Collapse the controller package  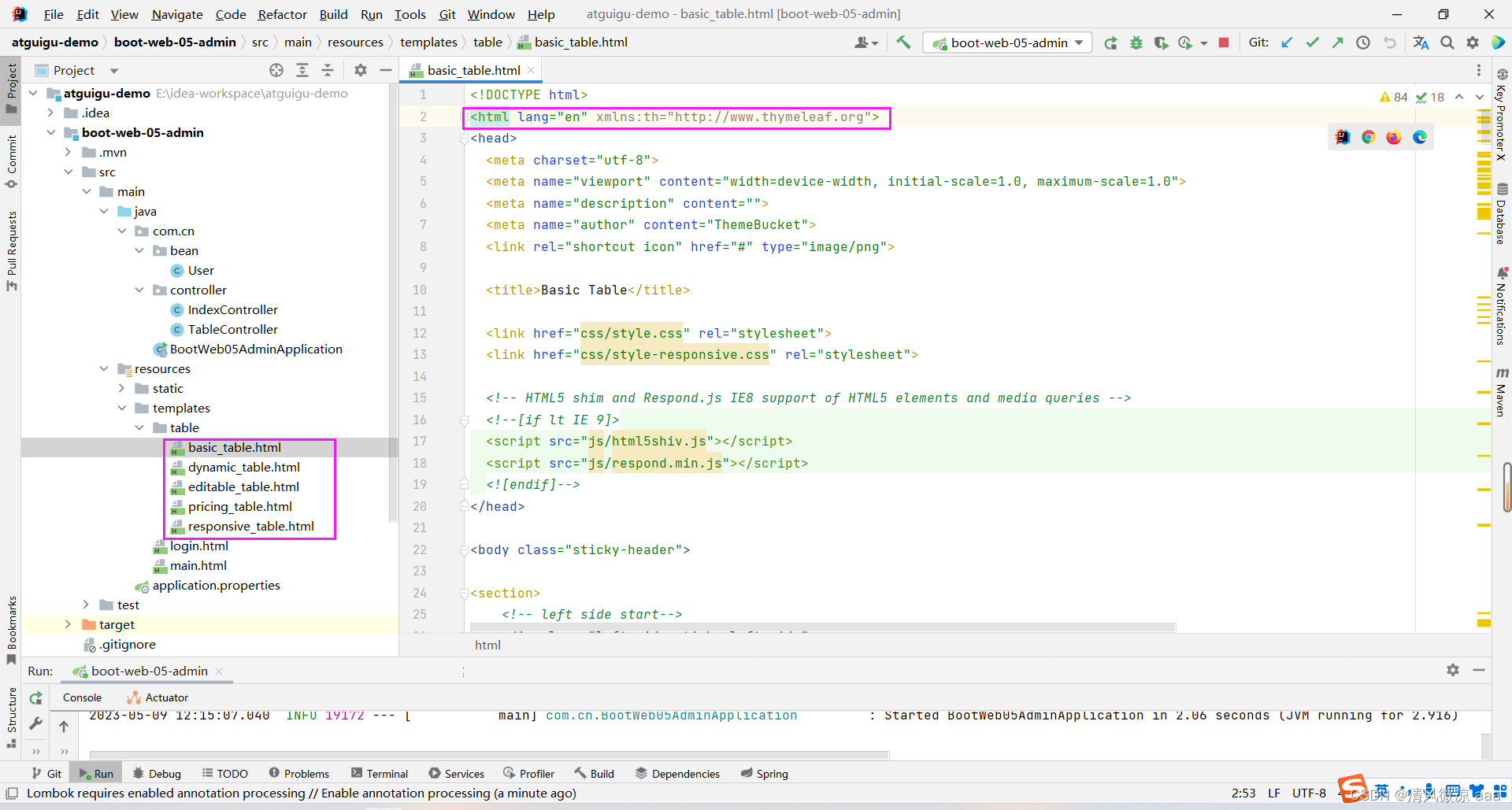tap(139, 290)
